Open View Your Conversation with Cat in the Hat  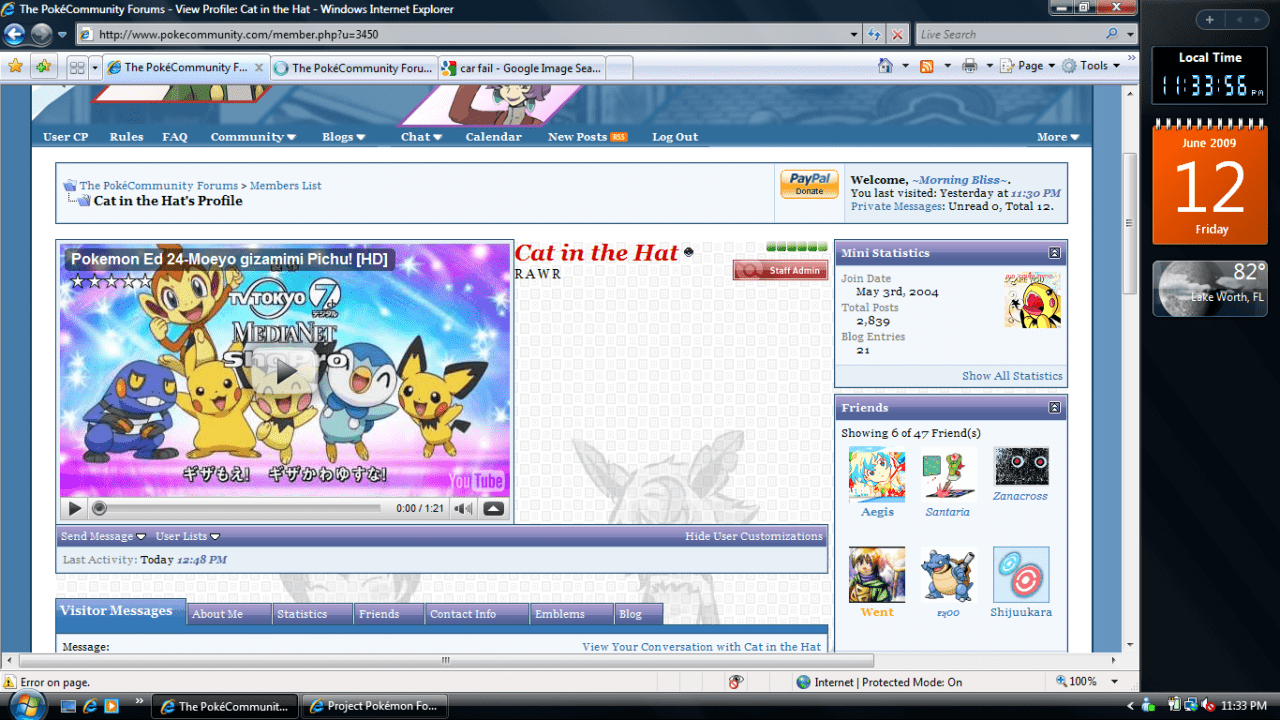click(x=701, y=647)
